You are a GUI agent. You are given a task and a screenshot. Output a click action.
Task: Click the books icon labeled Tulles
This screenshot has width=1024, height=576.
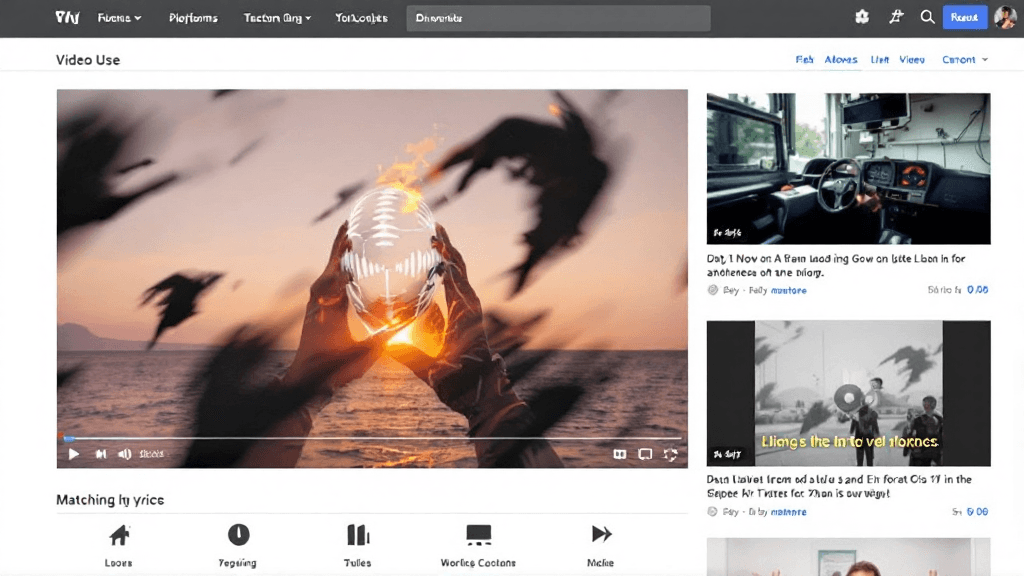point(358,535)
